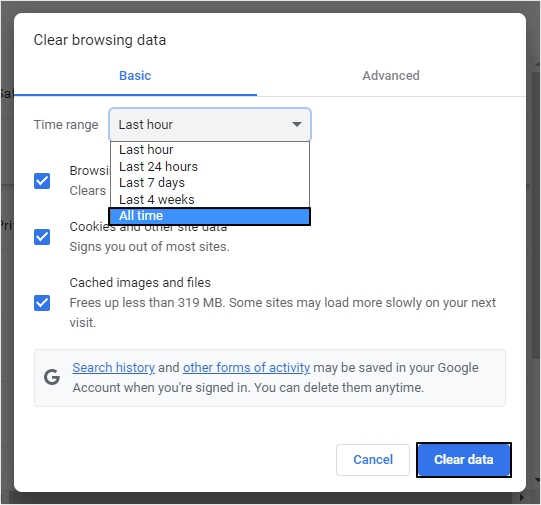Choose Last 7 days option
541x505 pixels.
click(x=210, y=182)
